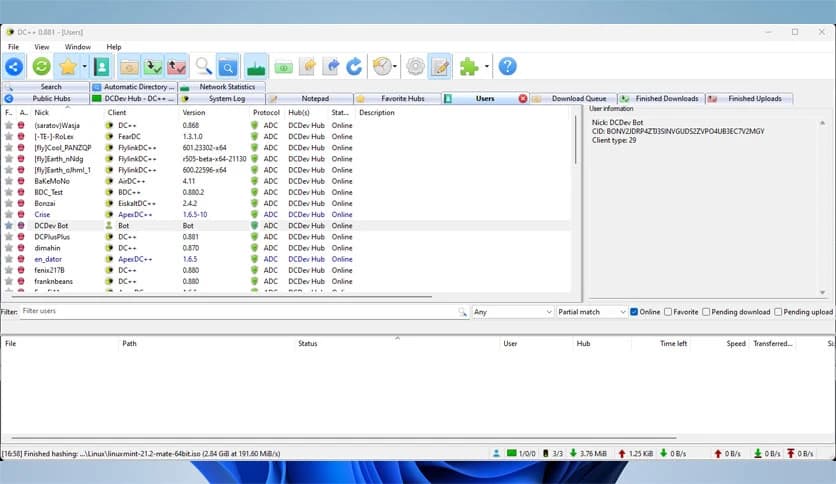Viewport: 836px width, 484px height.
Task: Refresh file list with blue circular arrow
Action: pyautogui.click(x=355, y=67)
